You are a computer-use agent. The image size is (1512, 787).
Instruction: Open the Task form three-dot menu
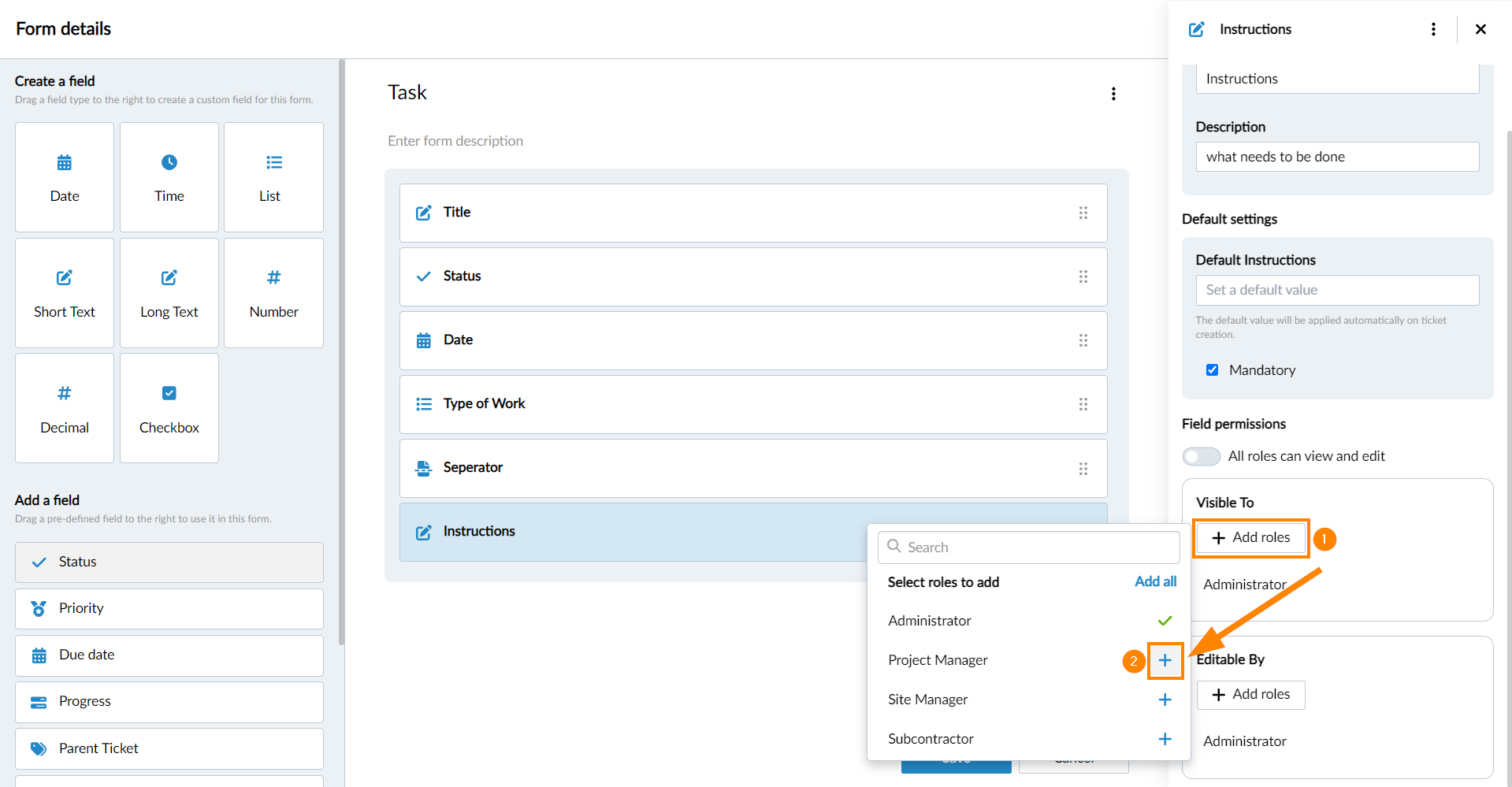click(x=1113, y=94)
